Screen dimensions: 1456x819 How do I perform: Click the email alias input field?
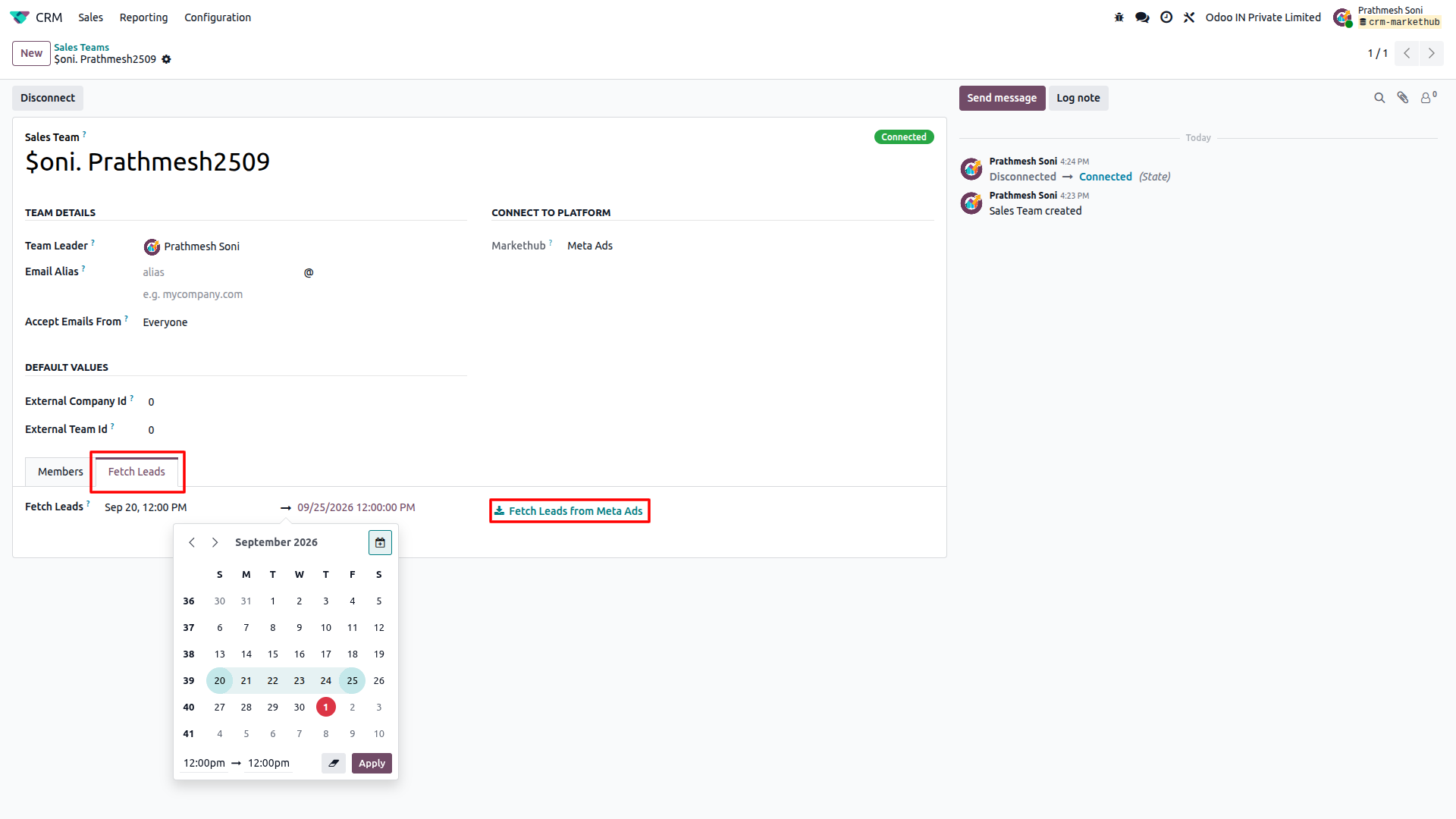tap(221, 272)
